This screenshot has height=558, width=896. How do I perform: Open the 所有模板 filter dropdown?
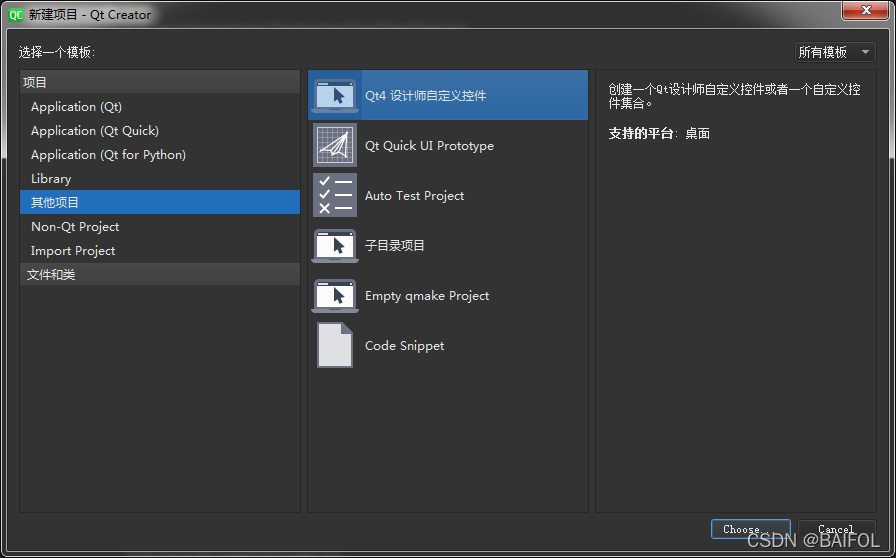coord(835,52)
